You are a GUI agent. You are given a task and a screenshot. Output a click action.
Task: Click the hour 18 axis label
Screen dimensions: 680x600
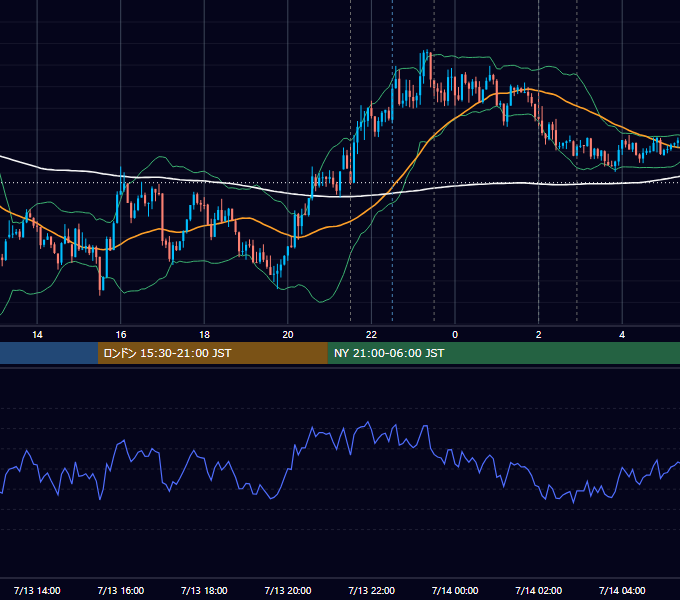pyautogui.click(x=204, y=335)
